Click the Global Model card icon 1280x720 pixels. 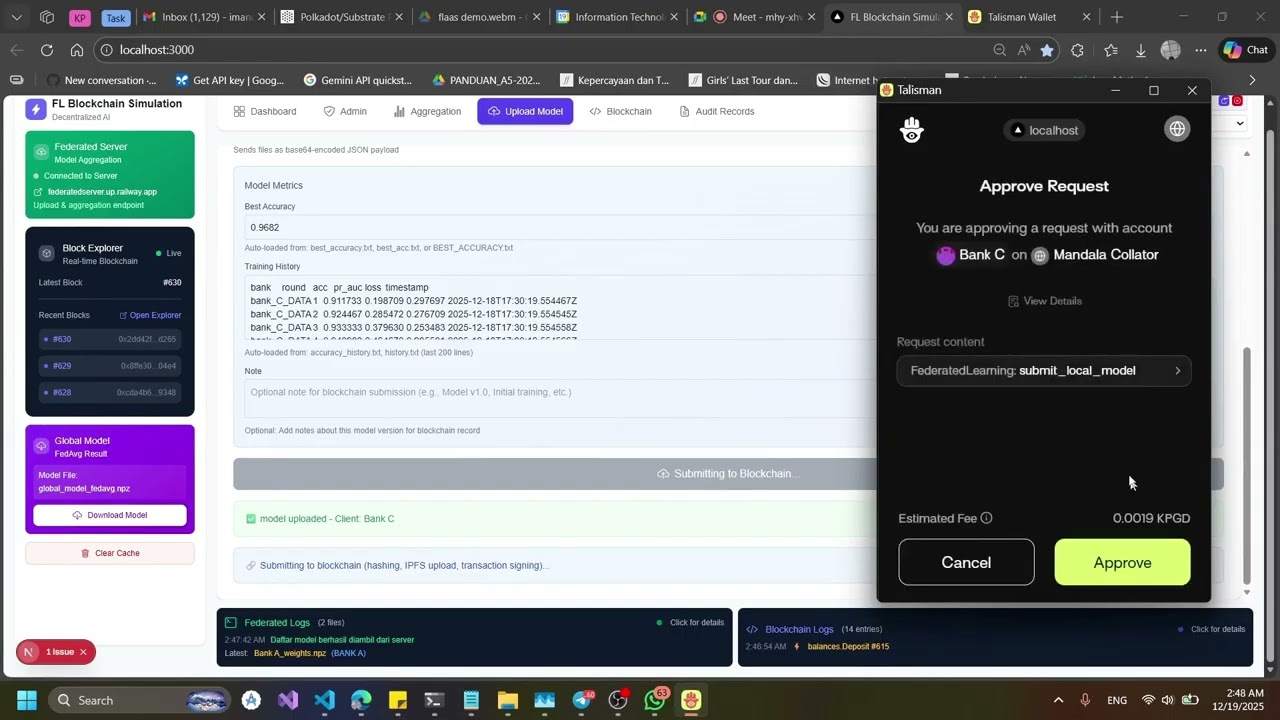click(41, 446)
